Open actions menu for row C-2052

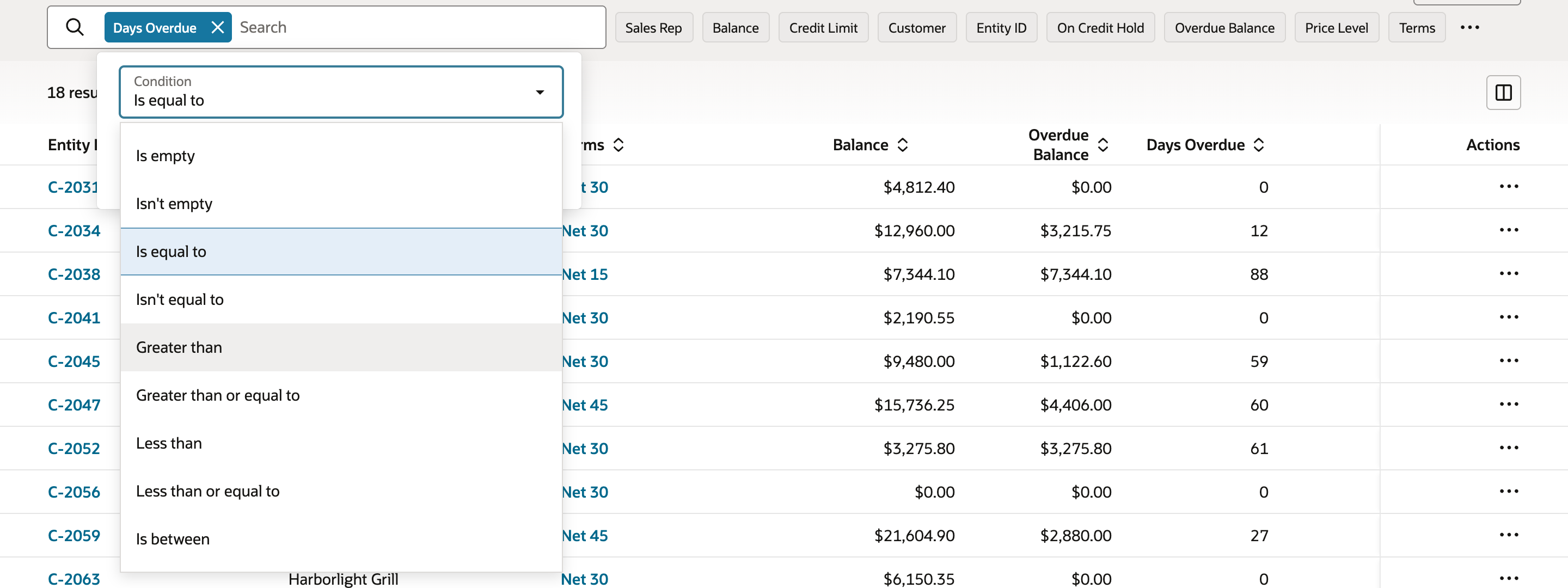click(1508, 448)
